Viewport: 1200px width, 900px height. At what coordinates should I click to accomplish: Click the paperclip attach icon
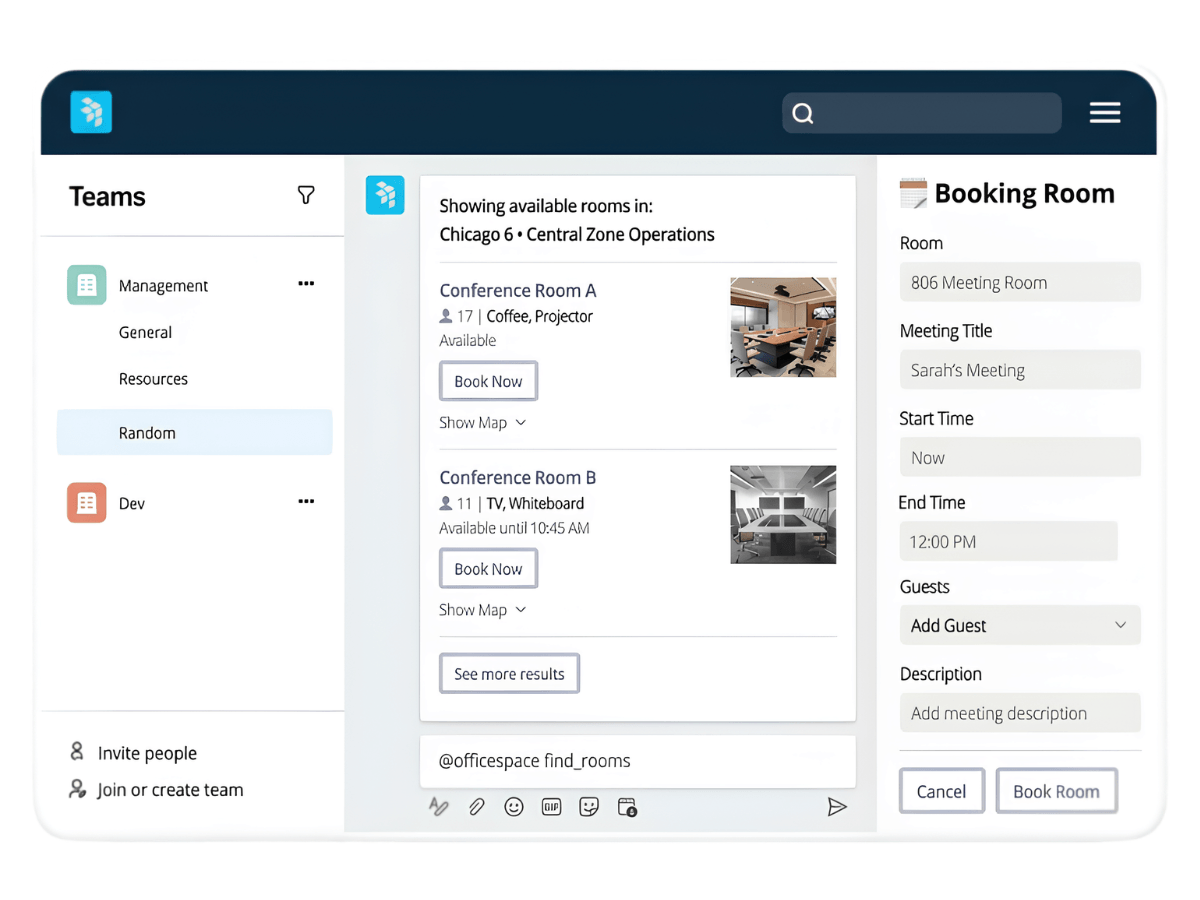point(477,806)
